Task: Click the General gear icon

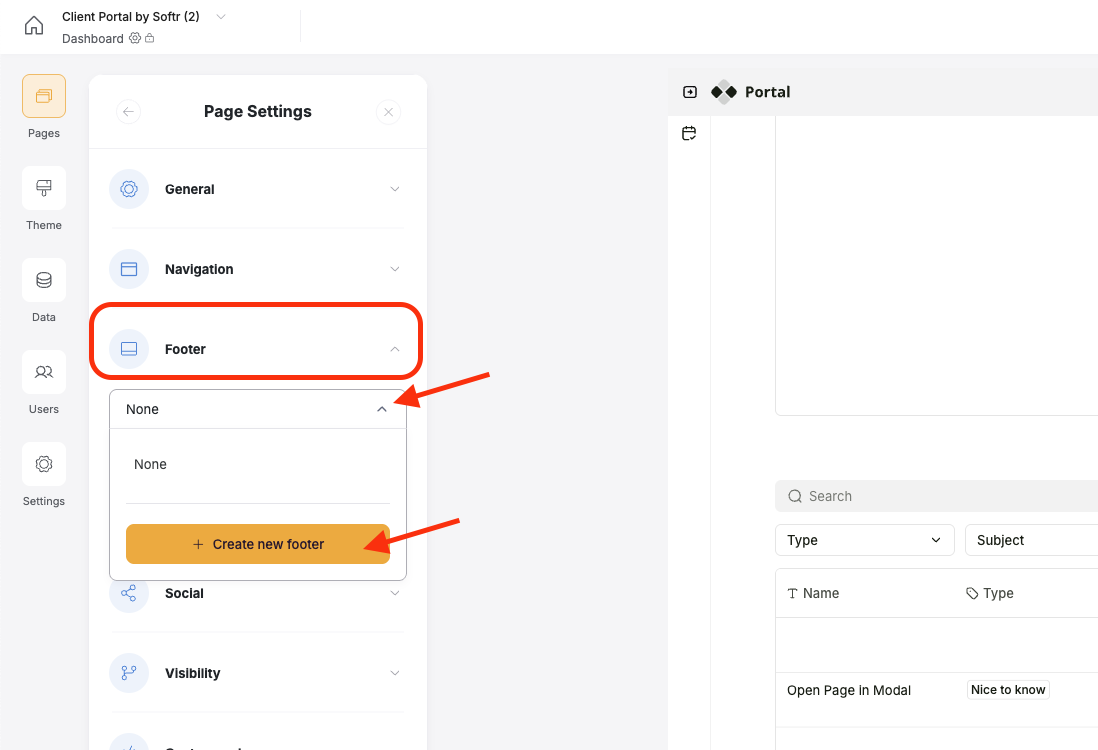Action: [129, 189]
